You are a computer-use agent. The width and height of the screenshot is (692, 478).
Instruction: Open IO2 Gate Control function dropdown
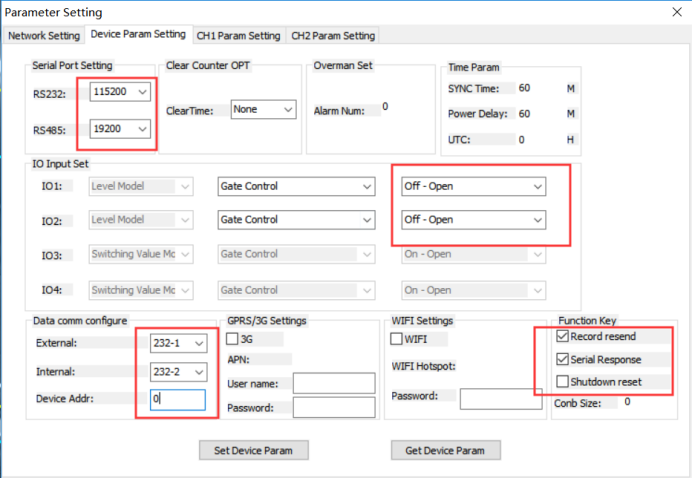tap(296, 220)
